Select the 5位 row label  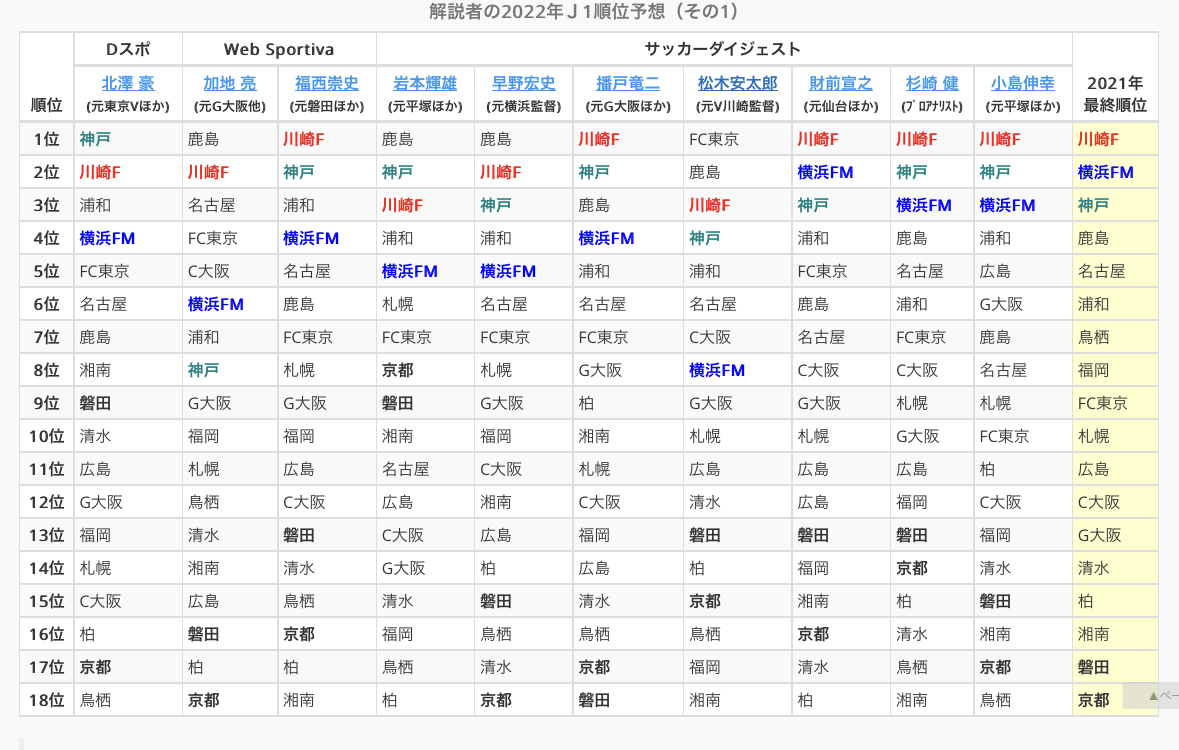pos(46,272)
